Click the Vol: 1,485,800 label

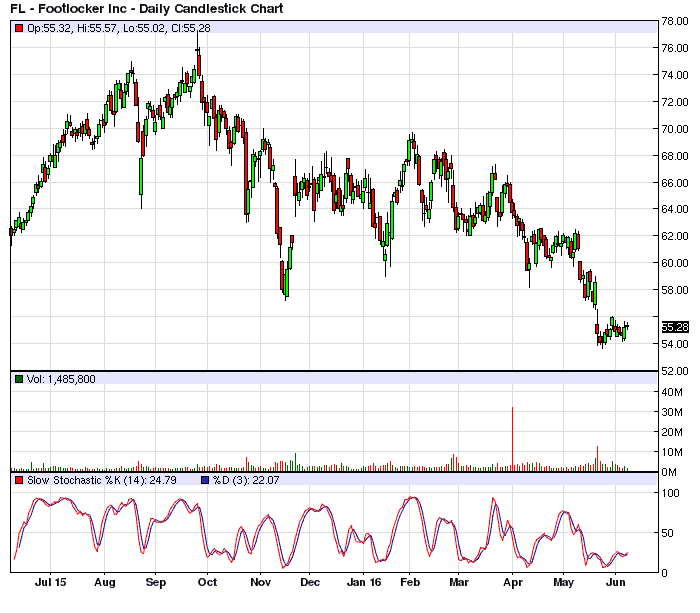(61, 379)
